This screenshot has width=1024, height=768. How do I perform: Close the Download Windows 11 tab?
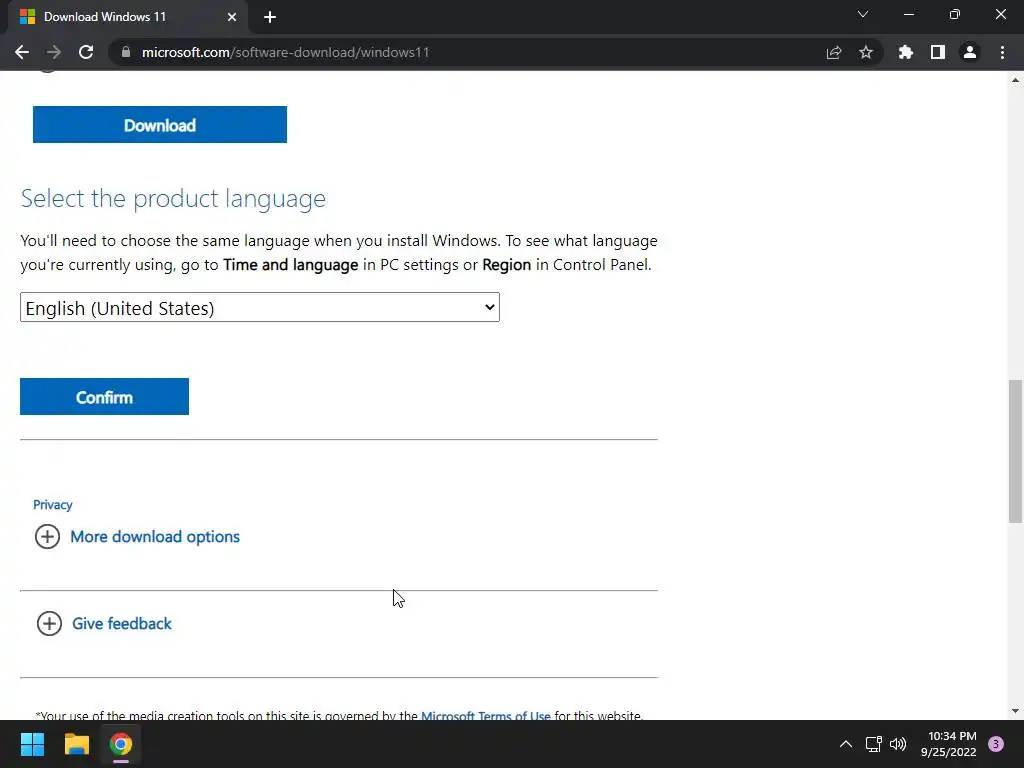pos(232,17)
